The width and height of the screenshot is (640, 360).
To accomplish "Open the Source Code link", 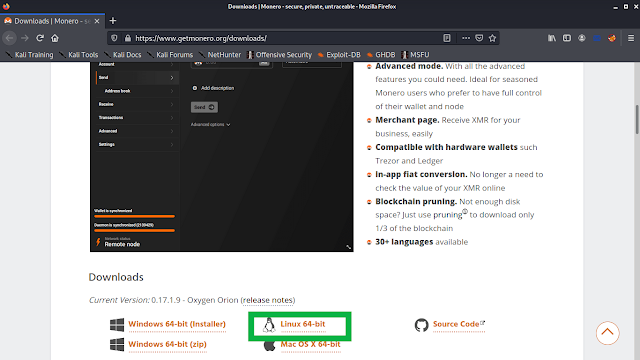I will click(x=458, y=324).
